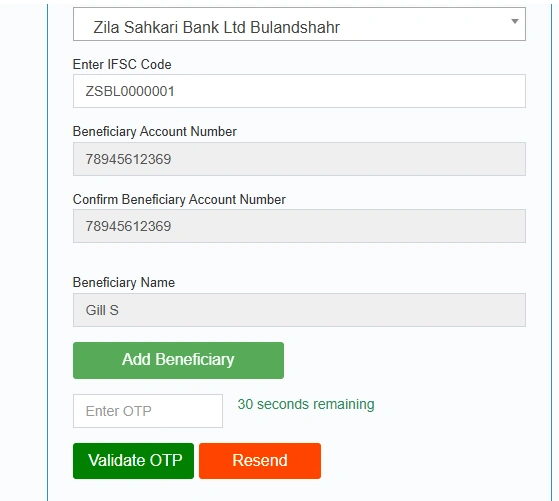Click the Beneficiary Account Number label
559x501 pixels.
155,132
